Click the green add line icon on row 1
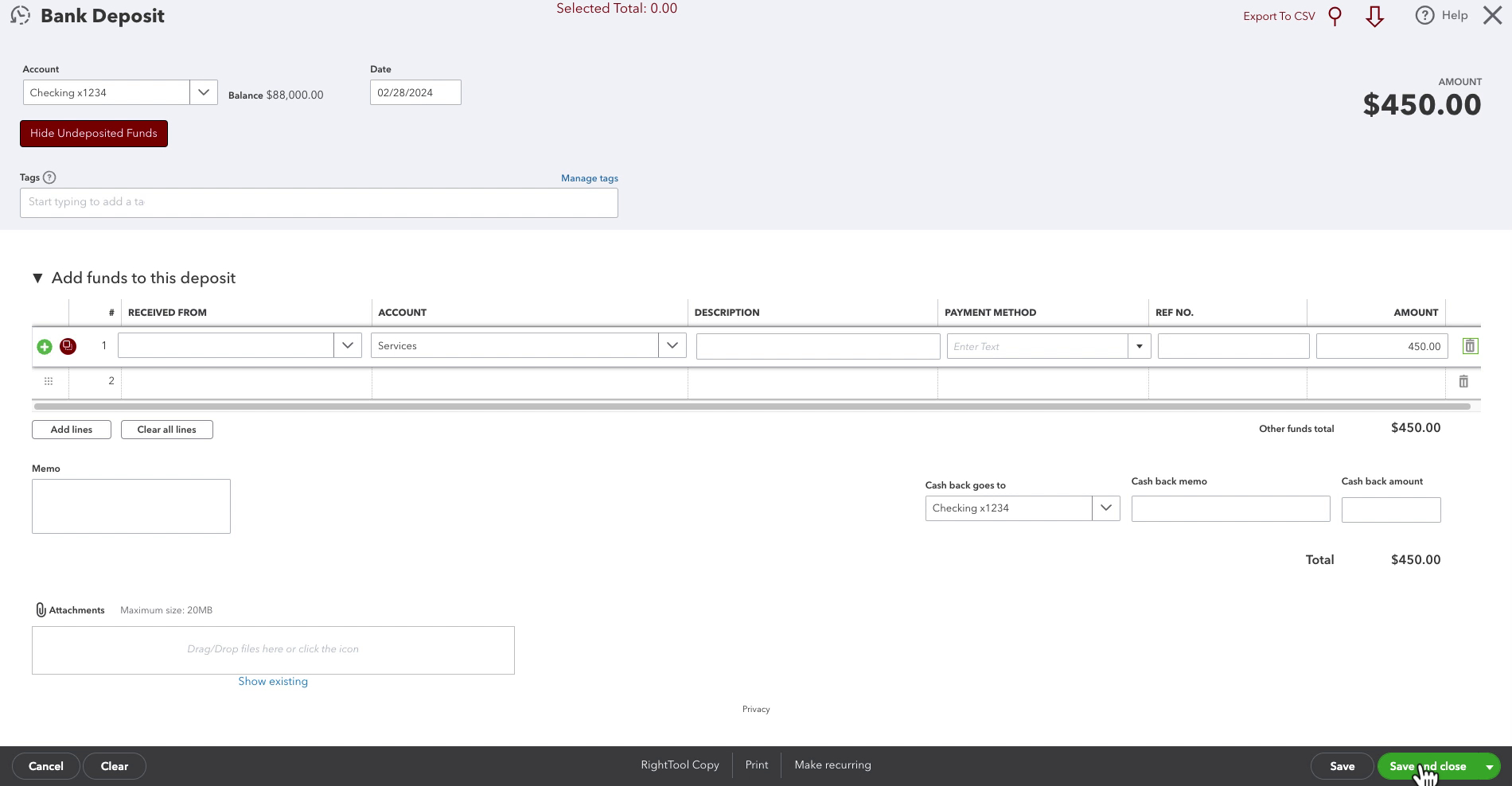The image size is (1512, 786). (45, 346)
